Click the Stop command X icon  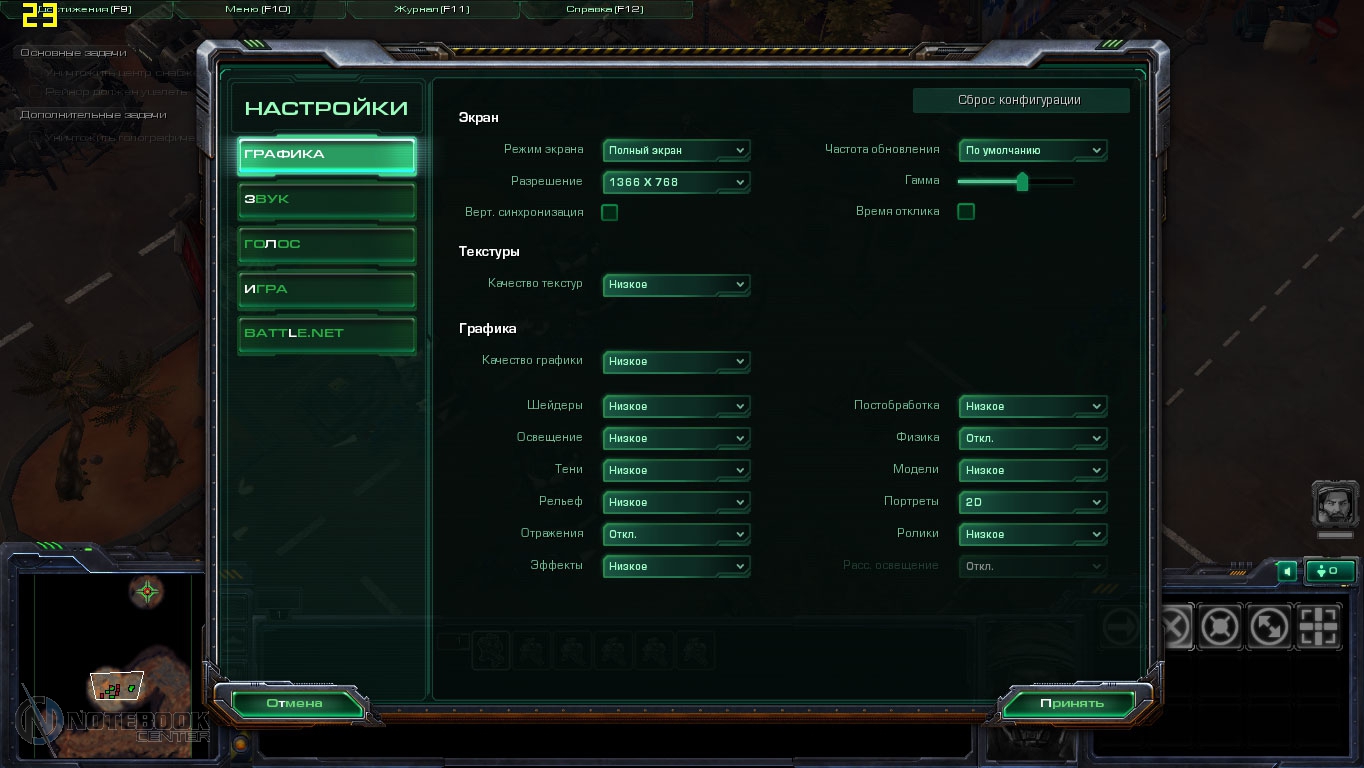click(x=1172, y=628)
